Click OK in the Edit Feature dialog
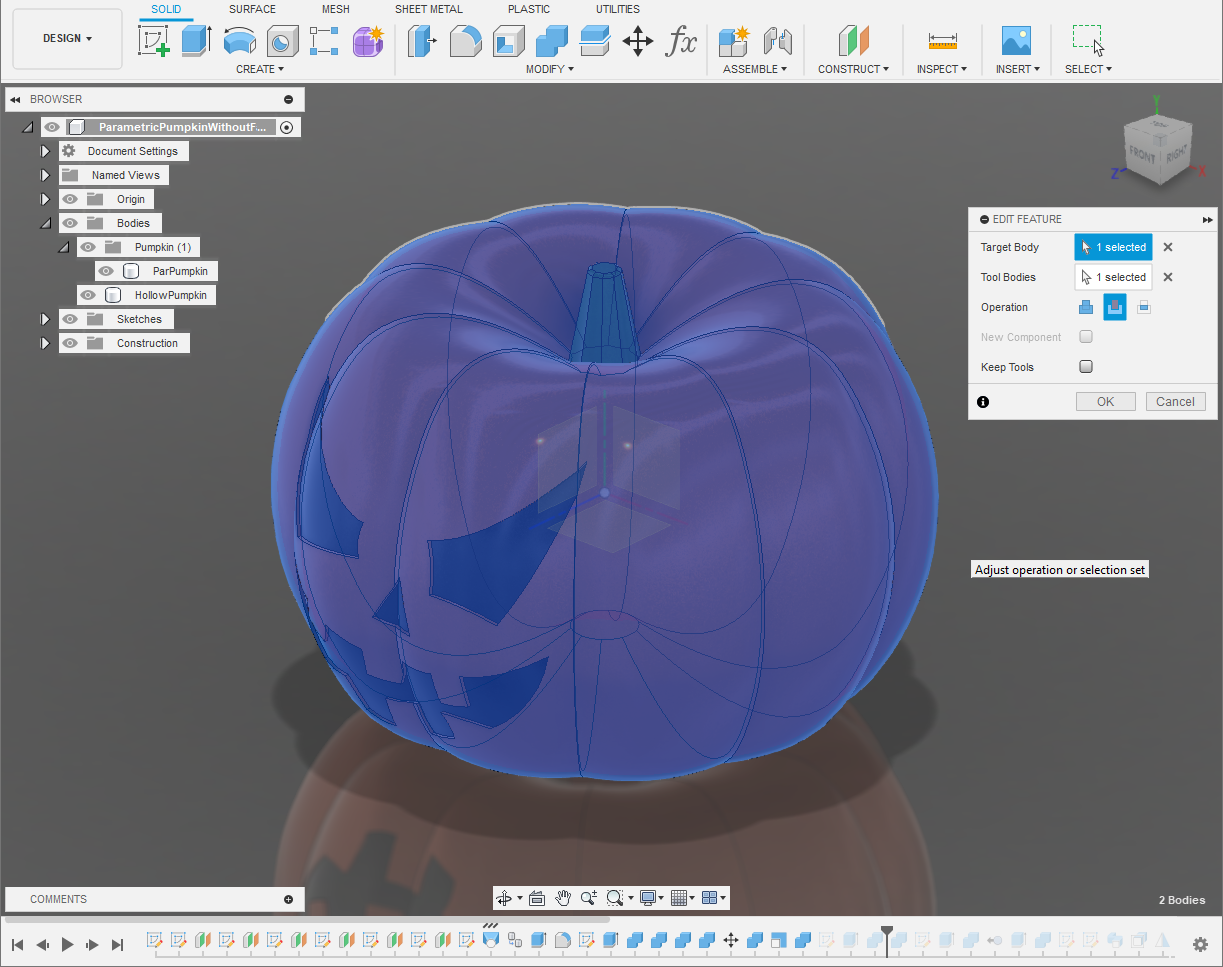This screenshot has width=1223, height=967. coord(1106,401)
